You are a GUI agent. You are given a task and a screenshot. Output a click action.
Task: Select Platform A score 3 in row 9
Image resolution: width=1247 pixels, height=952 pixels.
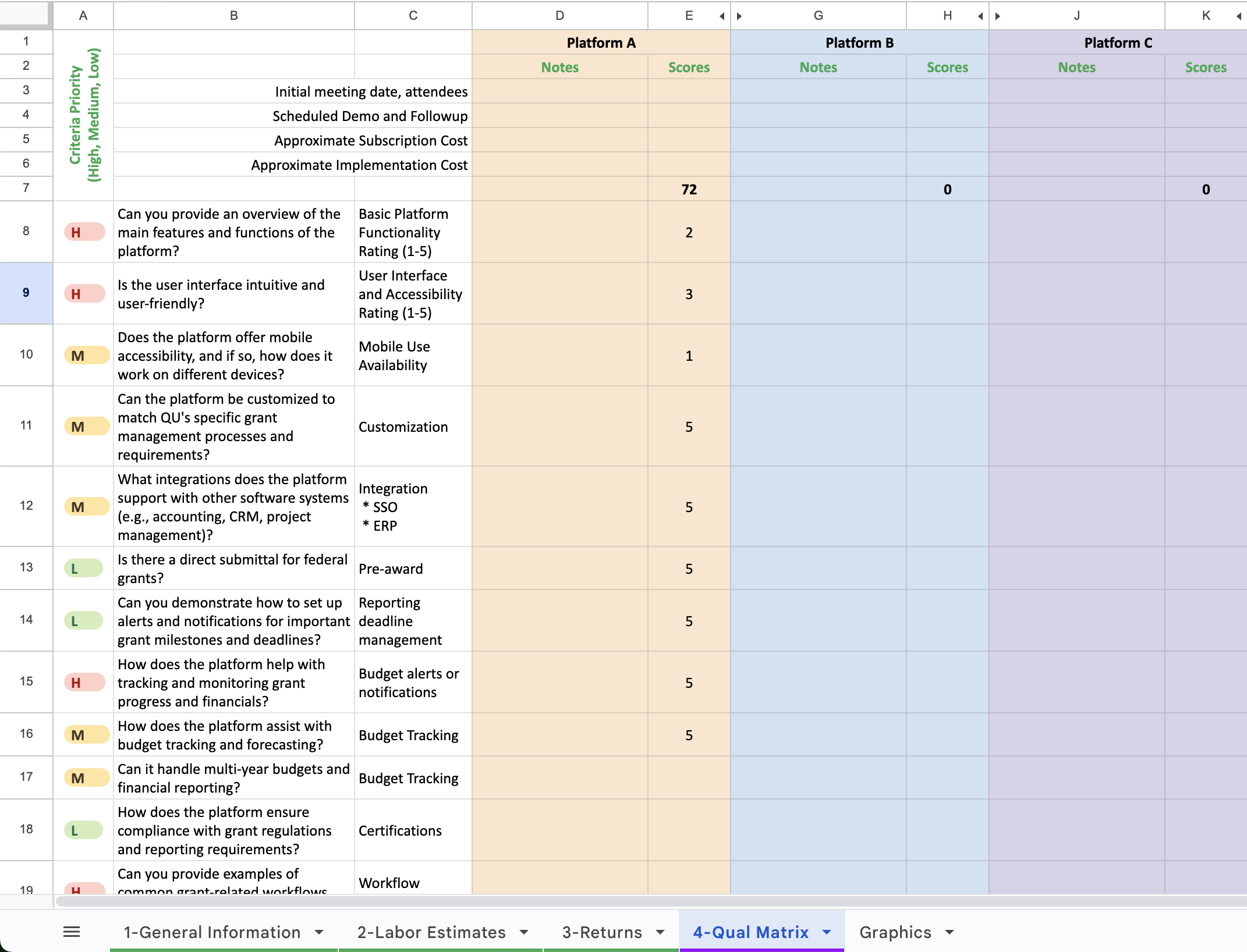coord(689,294)
